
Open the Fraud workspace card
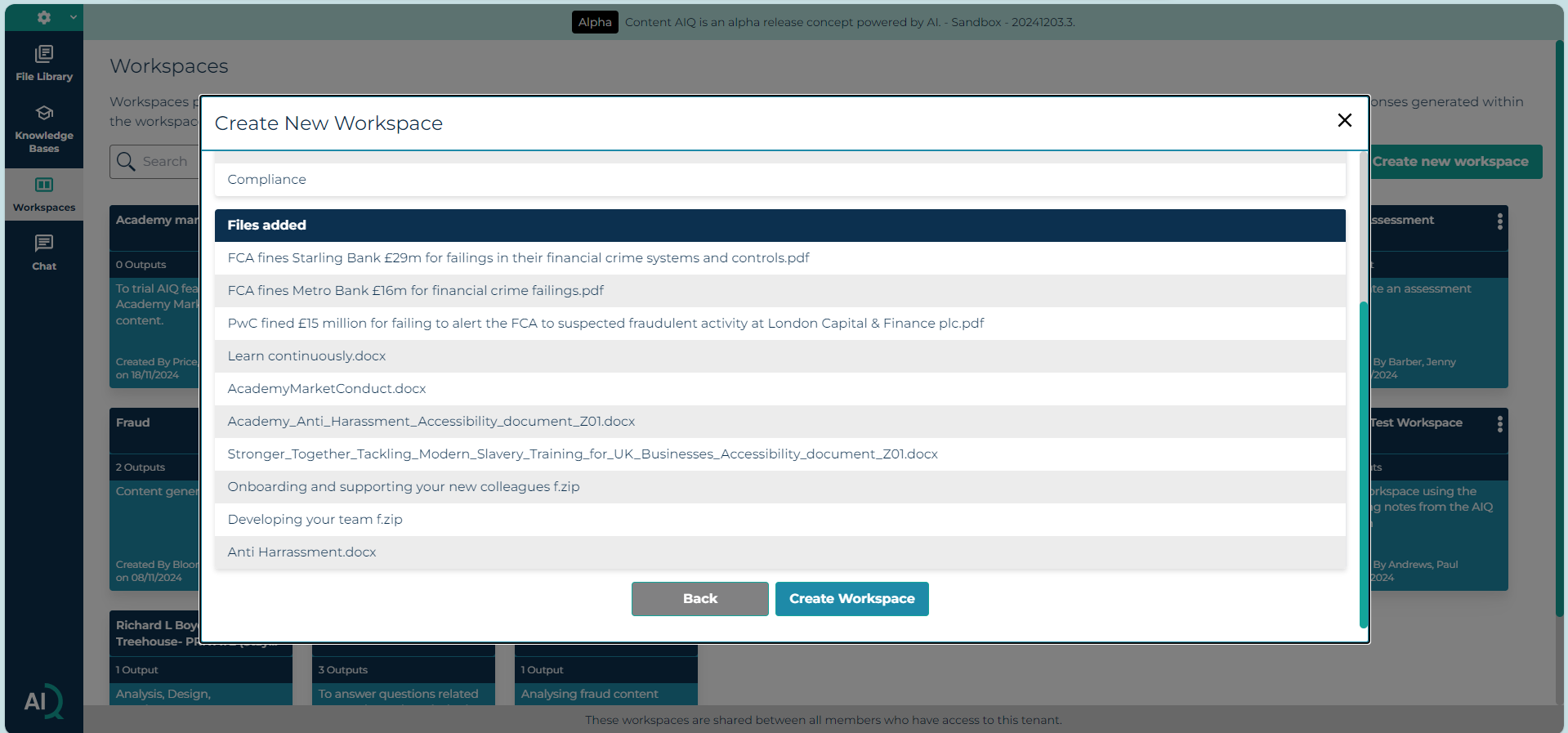click(x=154, y=499)
